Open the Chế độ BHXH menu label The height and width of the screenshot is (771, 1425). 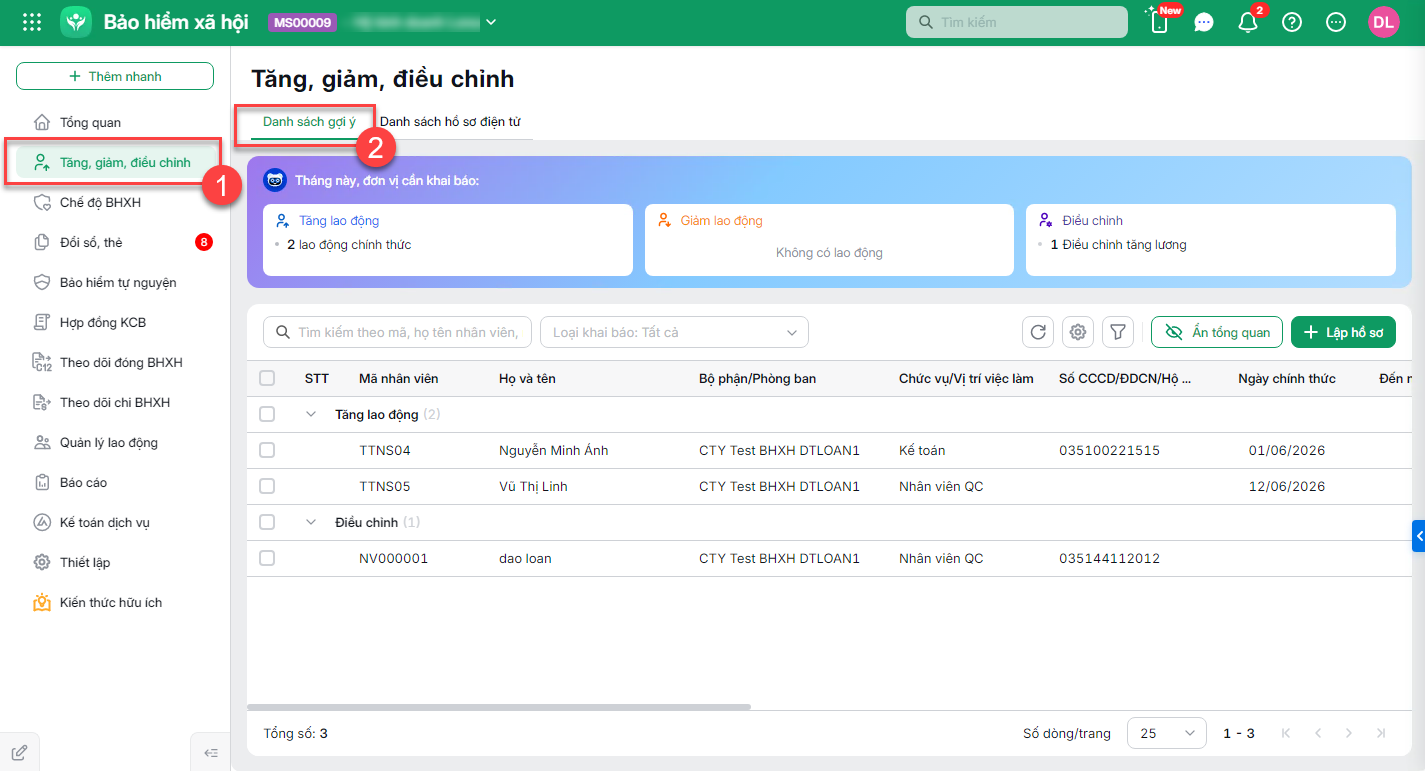(x=100, y=202)
